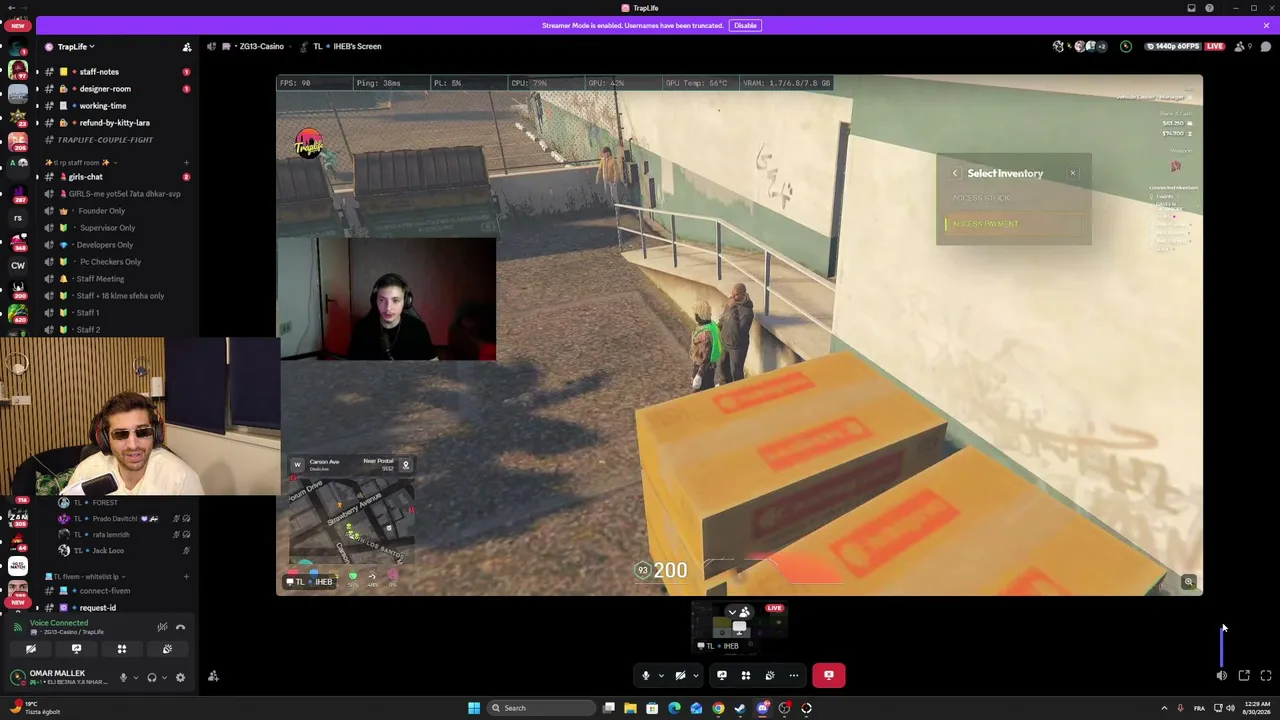Collapse the participants strip above the thumbnail

738,612
